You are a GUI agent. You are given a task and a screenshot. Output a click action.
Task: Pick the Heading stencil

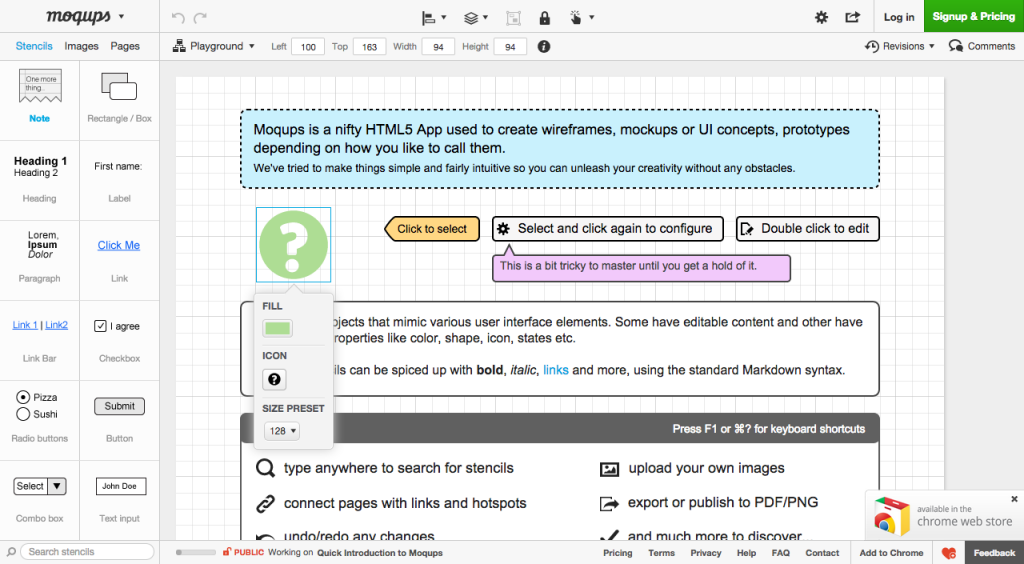tap(40, 179)
